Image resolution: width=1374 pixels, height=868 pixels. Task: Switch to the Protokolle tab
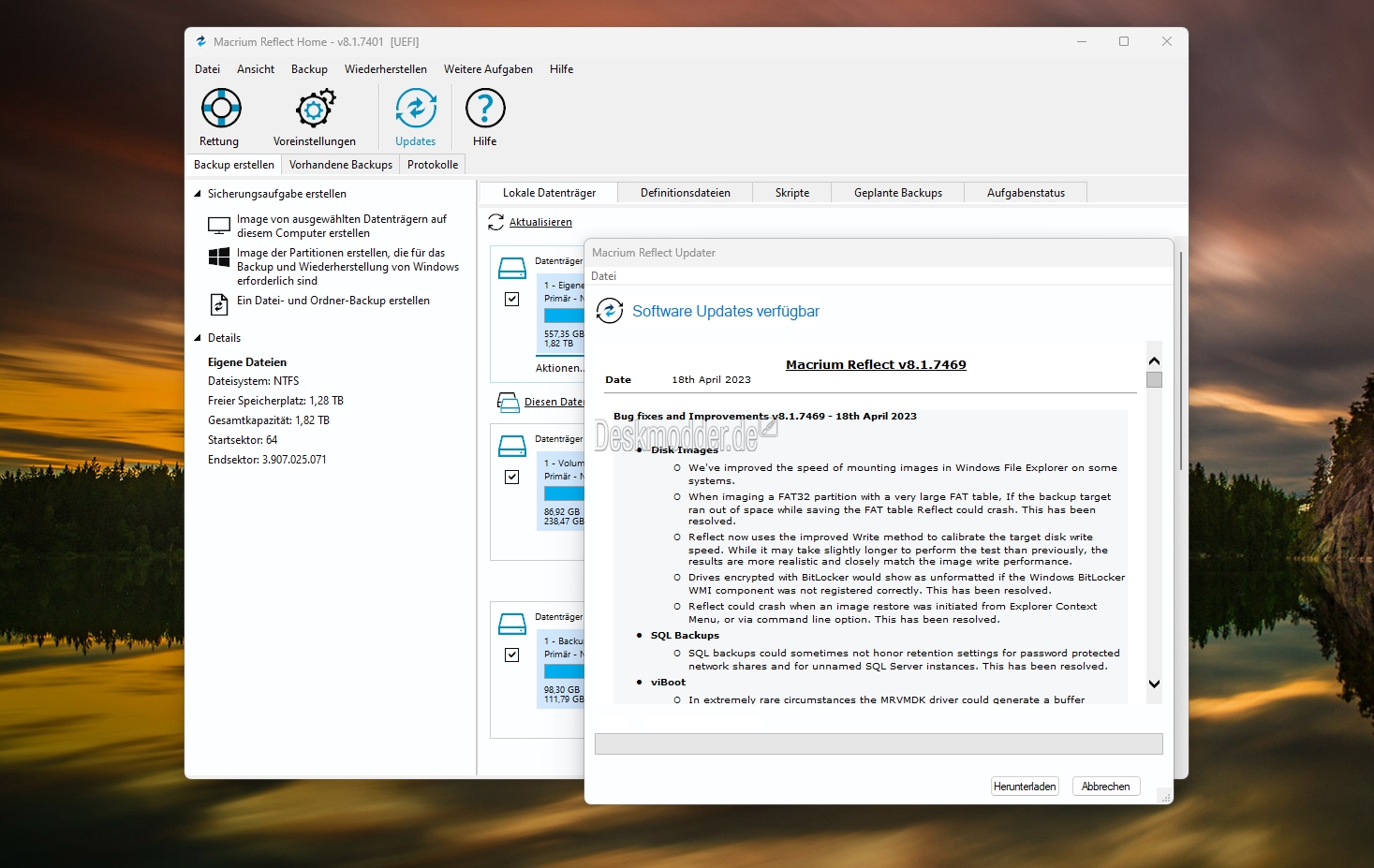(x=433, y=165)
